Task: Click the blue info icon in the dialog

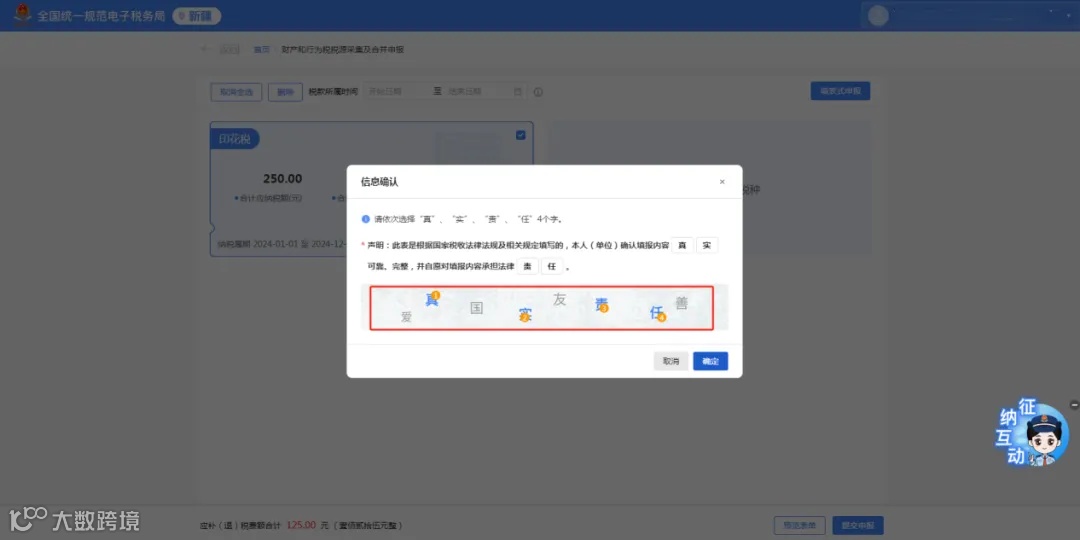Action: pos(366,219)
